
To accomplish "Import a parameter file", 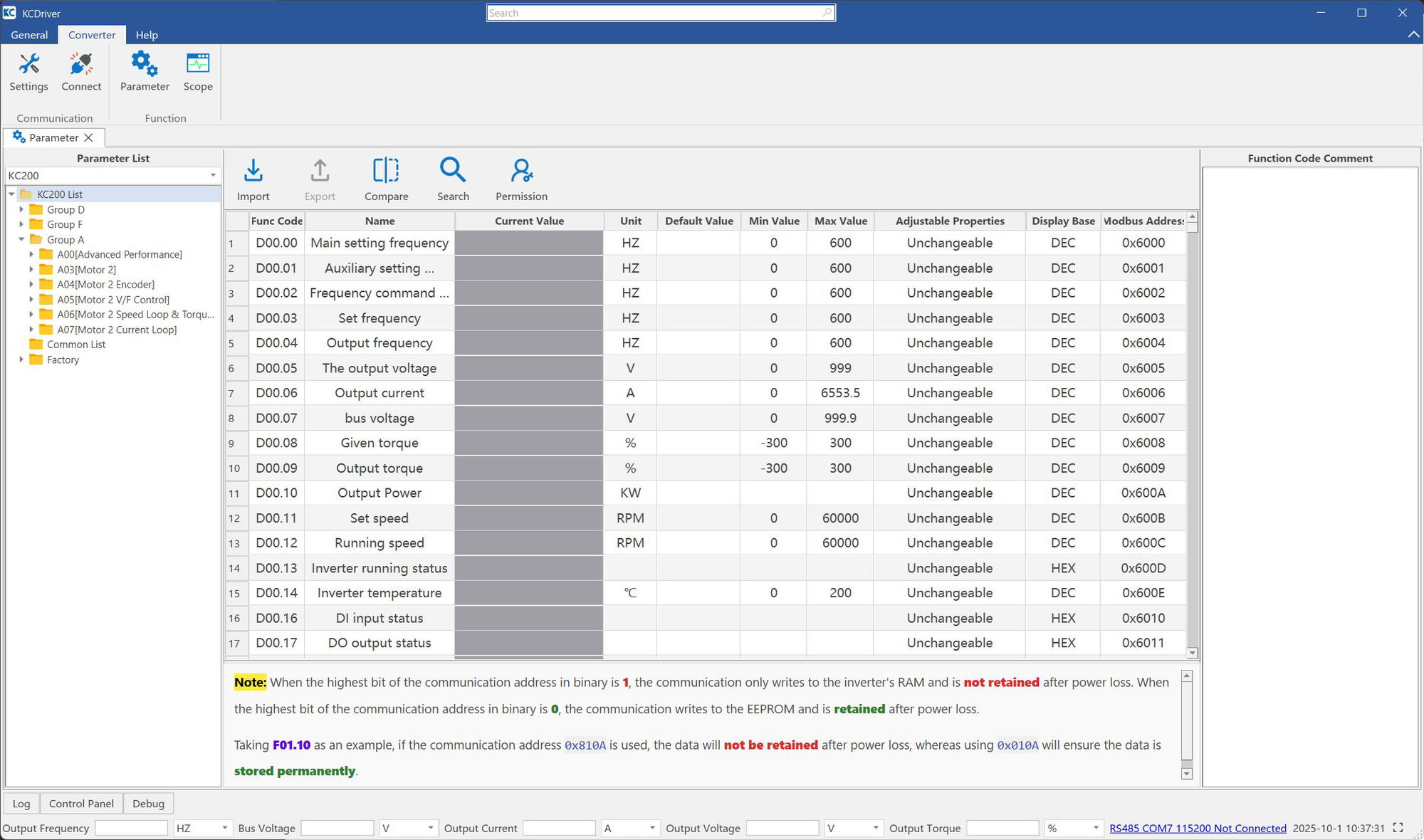I will coord(254,178).
